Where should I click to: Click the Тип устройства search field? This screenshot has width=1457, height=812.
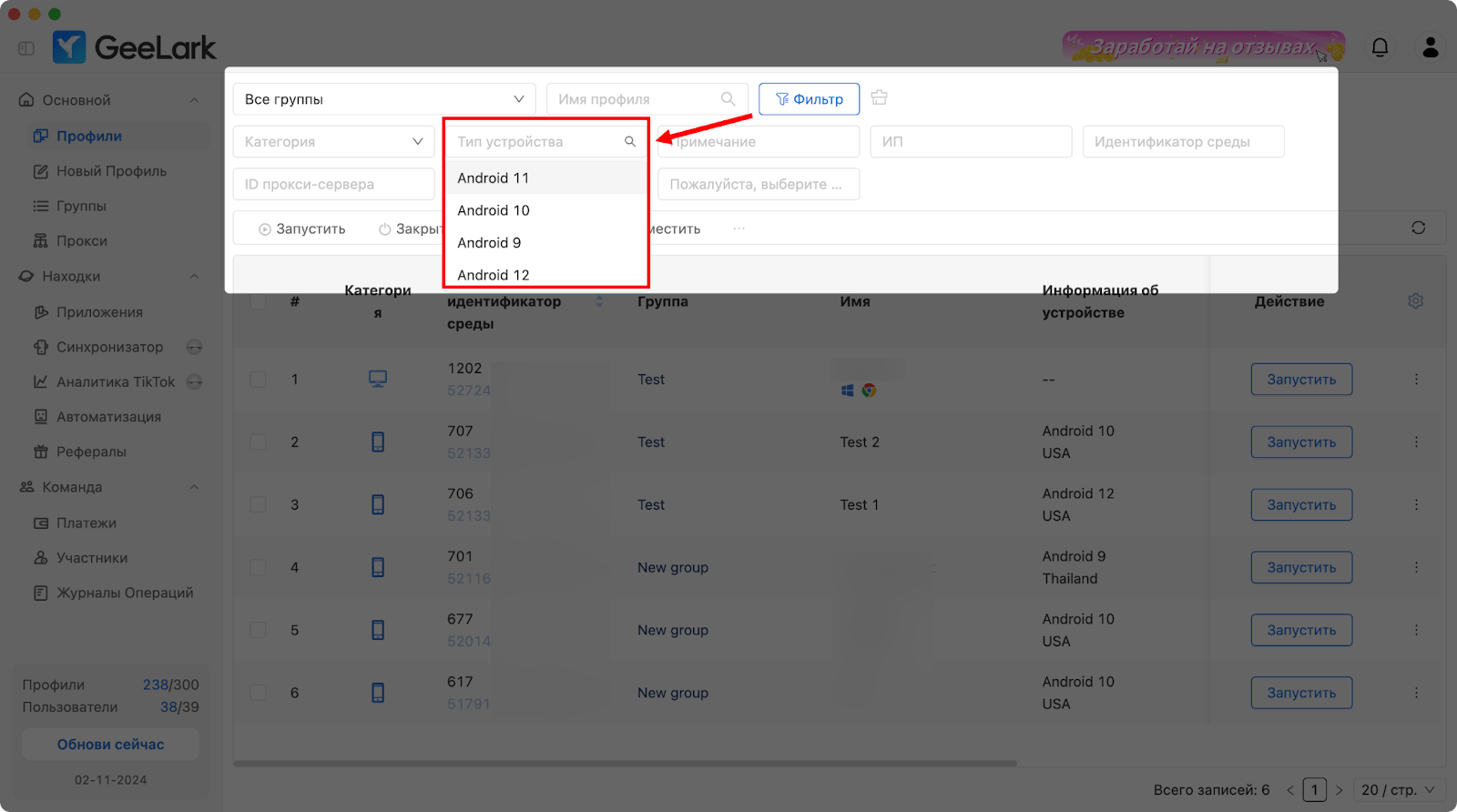click(x=545, y=142)
